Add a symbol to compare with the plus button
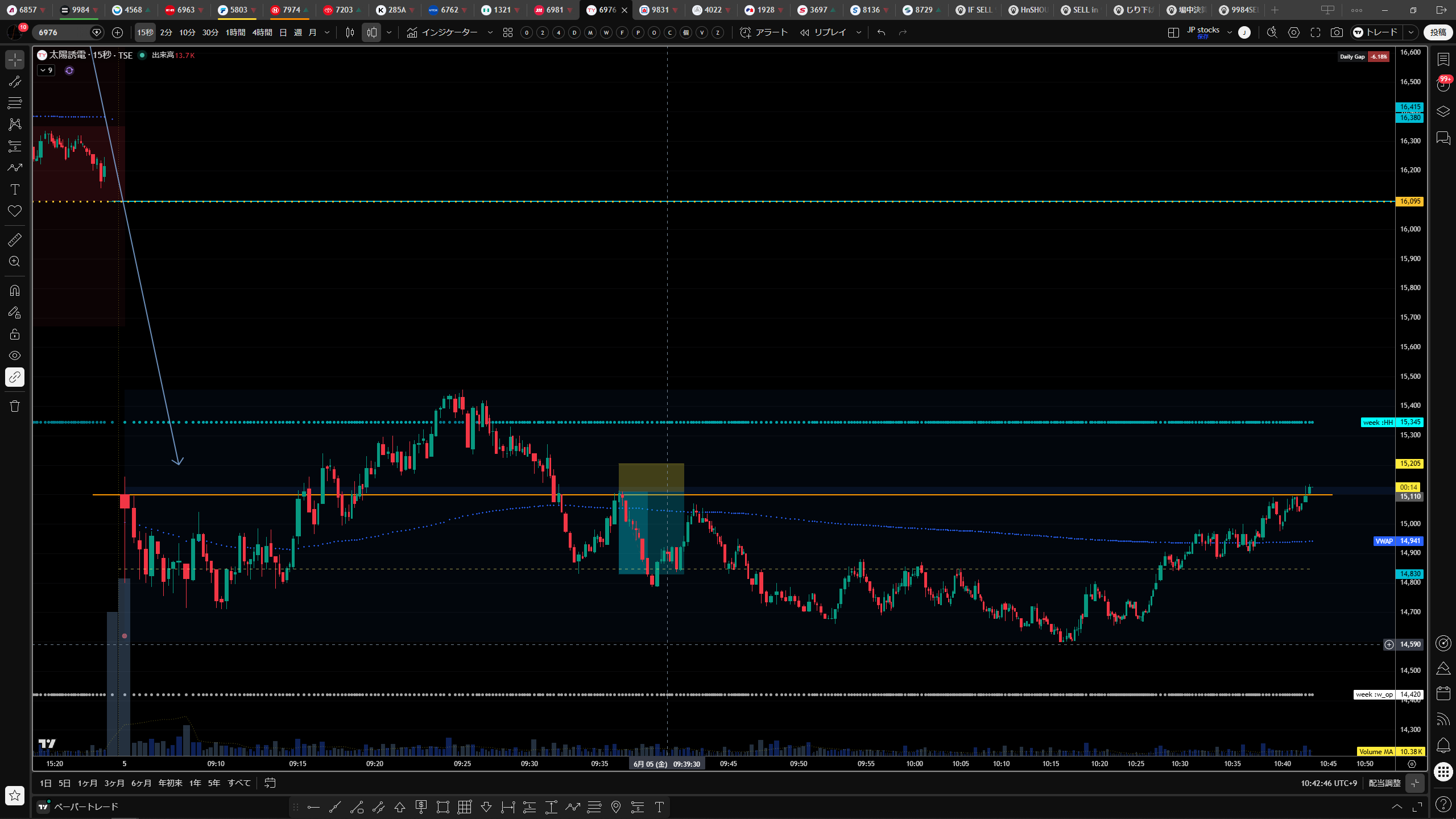Image resolution: width=1456 pixels, height=819 pixels. [x=118, y=32]
